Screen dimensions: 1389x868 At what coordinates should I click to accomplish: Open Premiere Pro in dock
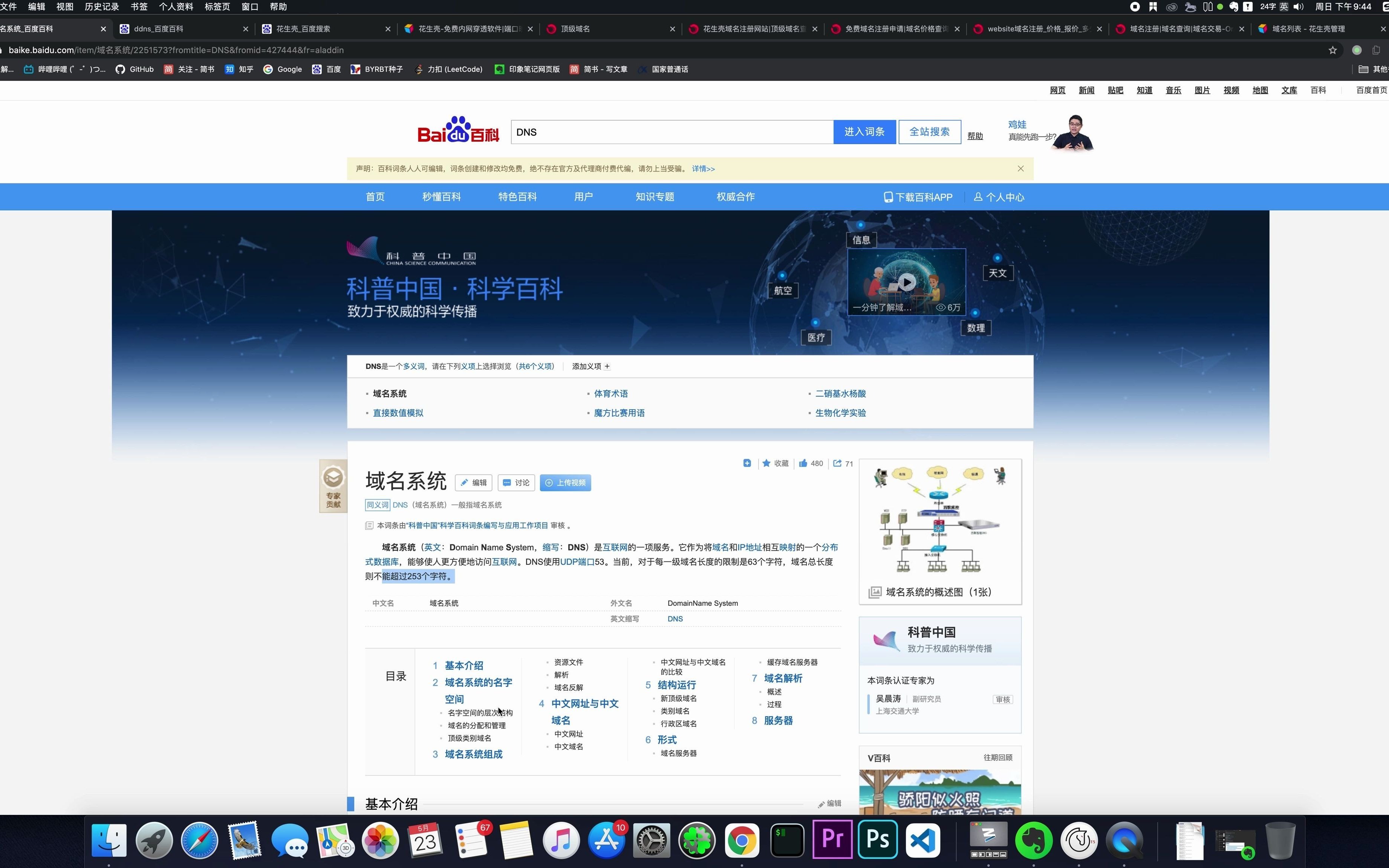click(x=832, y=839)
